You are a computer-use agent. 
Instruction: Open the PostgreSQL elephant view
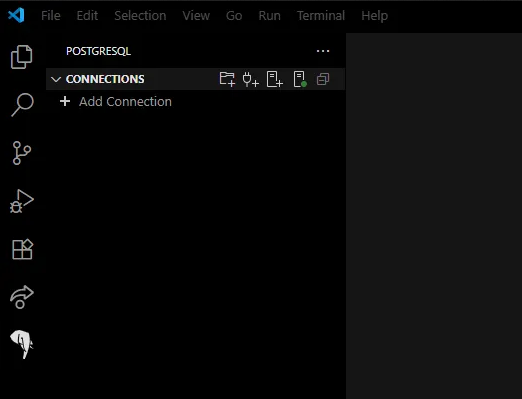(x=22, y=344)
